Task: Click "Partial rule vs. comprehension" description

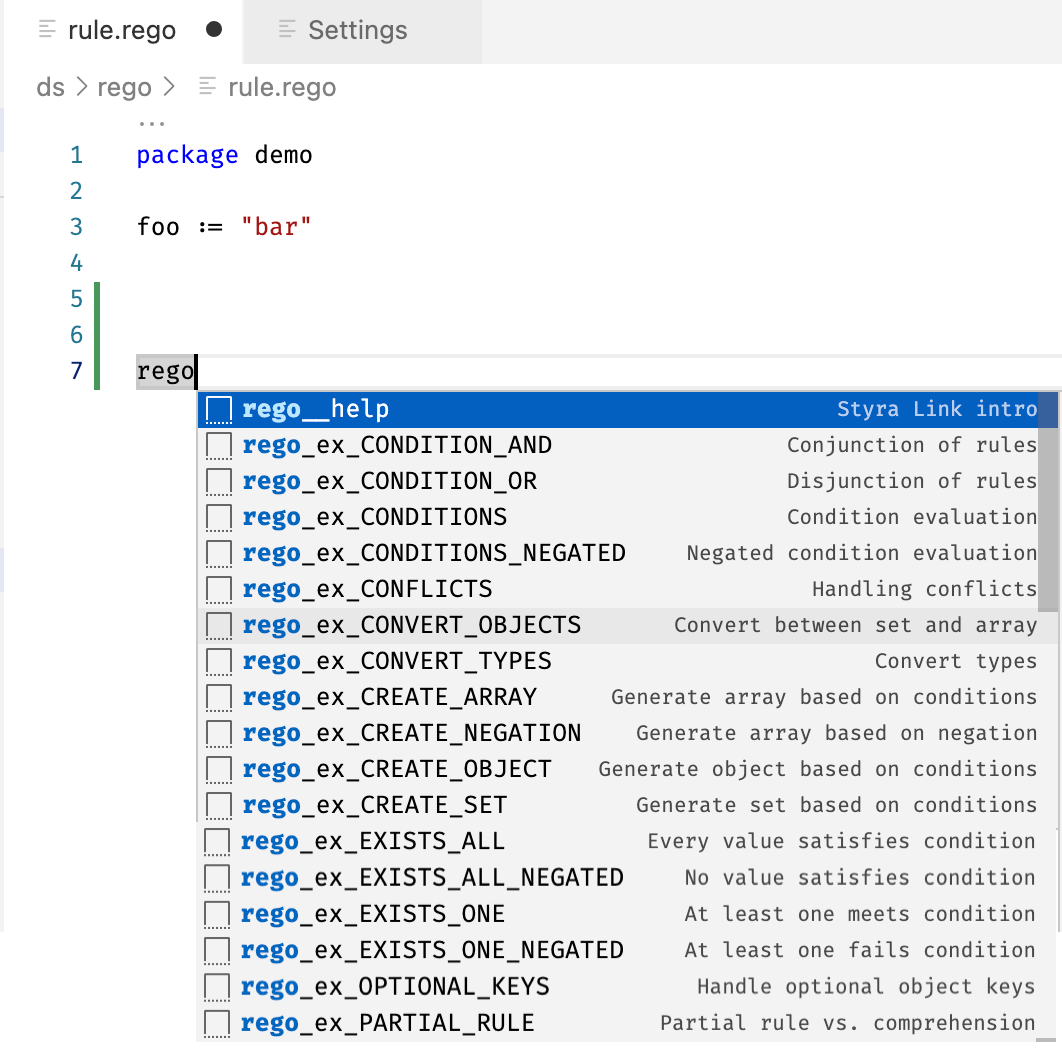Action: [848, 1023]
